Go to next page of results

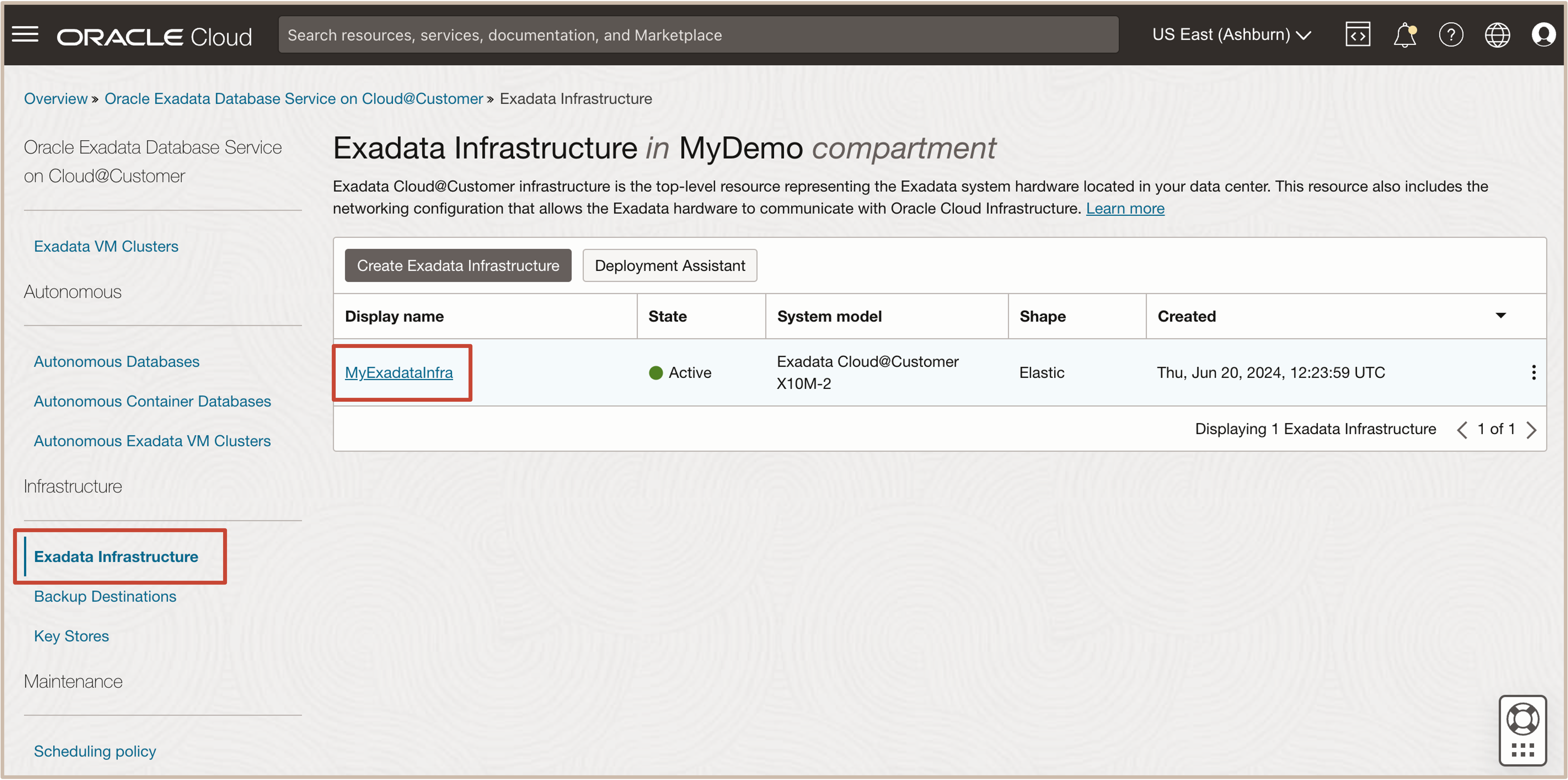click(1532, 429)
